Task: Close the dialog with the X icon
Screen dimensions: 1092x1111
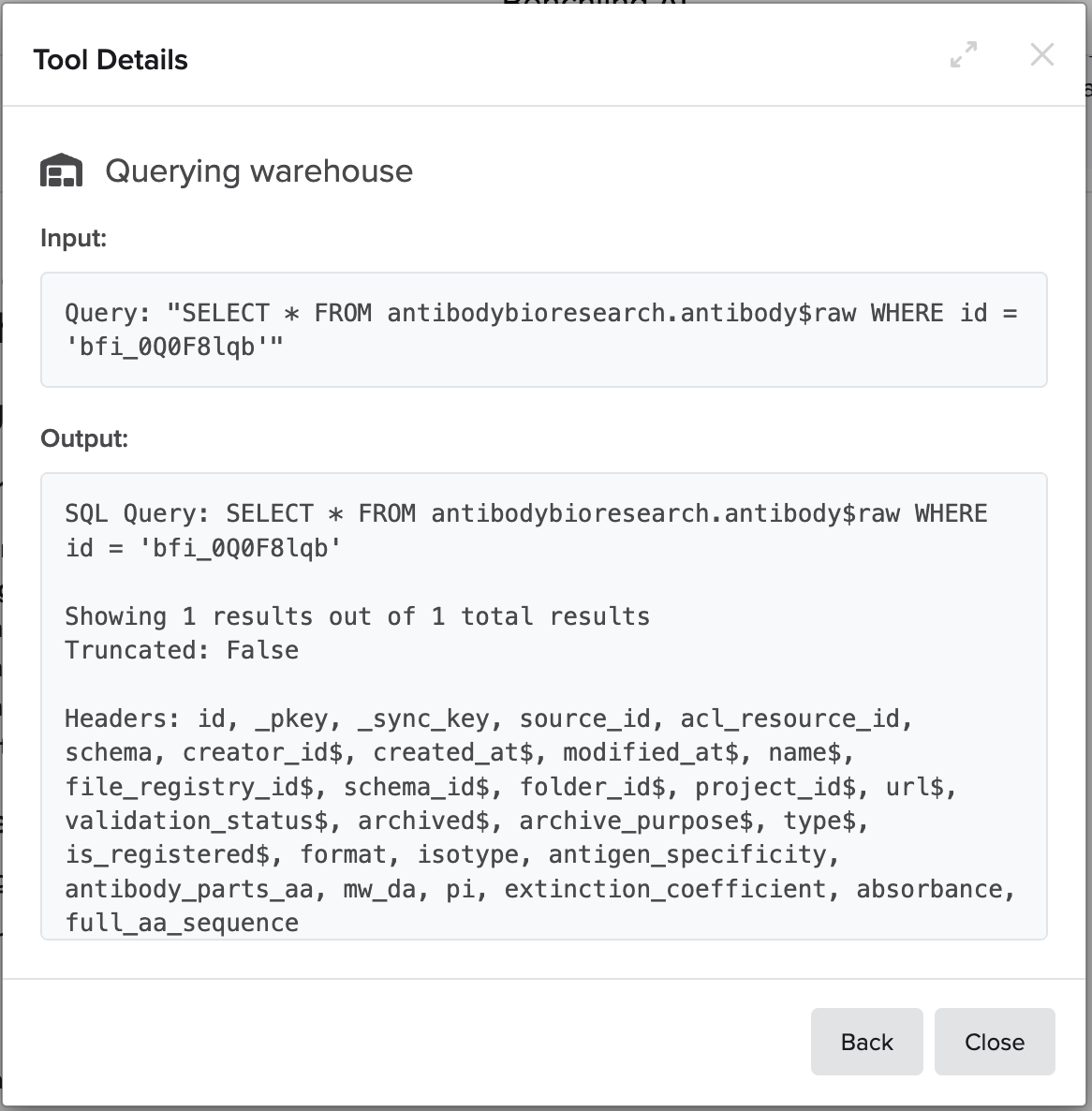Action: tap(1041, 55)
